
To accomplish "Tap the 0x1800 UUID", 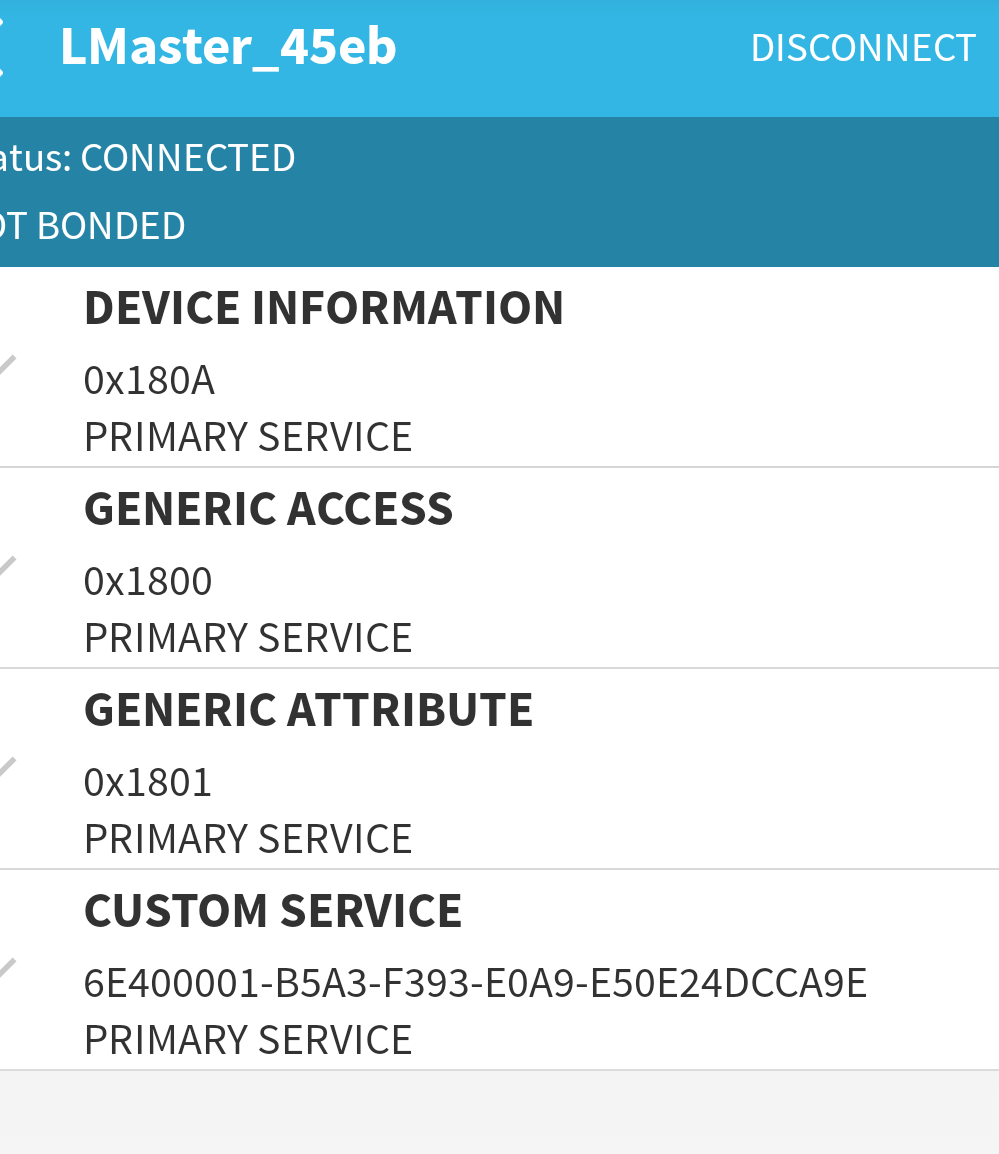I will 148,581.
